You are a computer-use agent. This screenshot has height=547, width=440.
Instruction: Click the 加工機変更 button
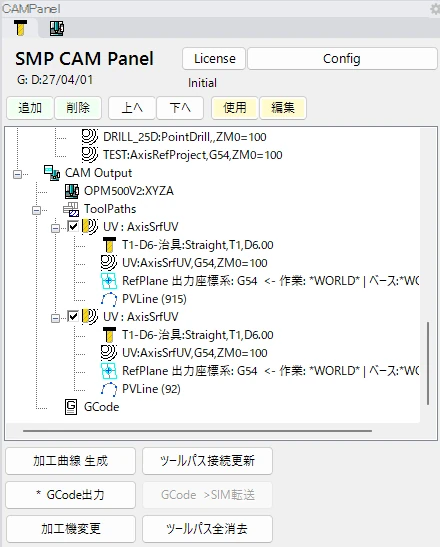(x=70, y=529)
